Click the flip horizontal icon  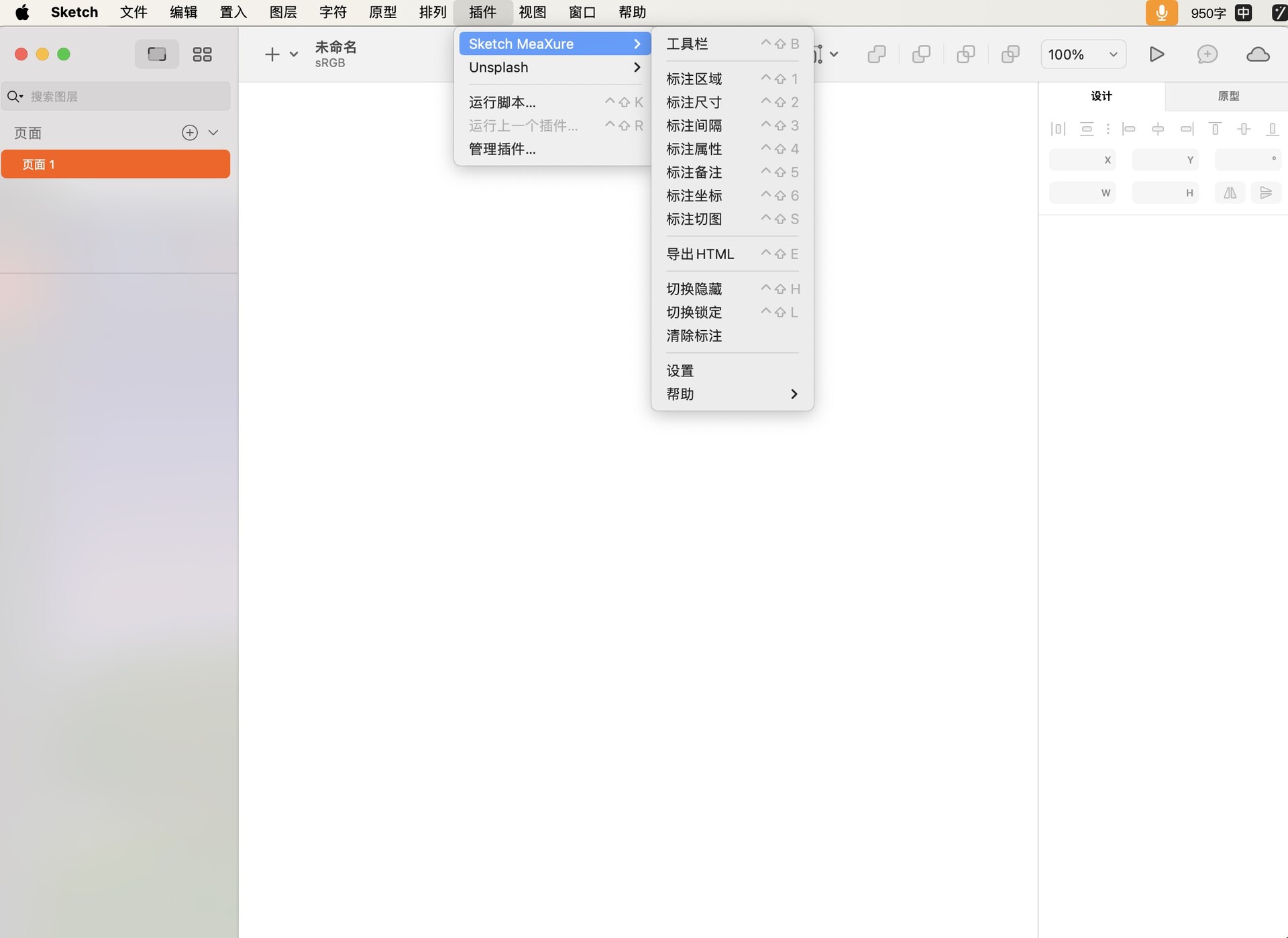coord(1230,193)
